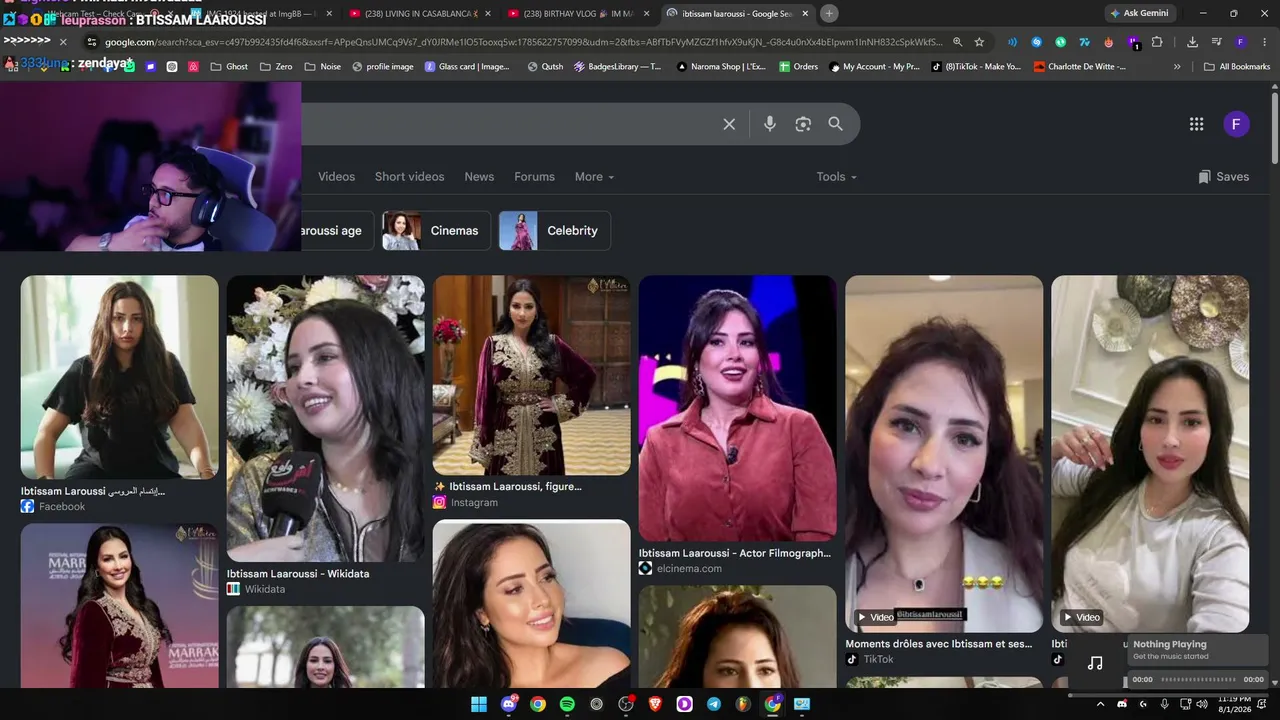Open the taskbar volume speaker icon
Screen dimensions: 1280x720
[1202, 704]
